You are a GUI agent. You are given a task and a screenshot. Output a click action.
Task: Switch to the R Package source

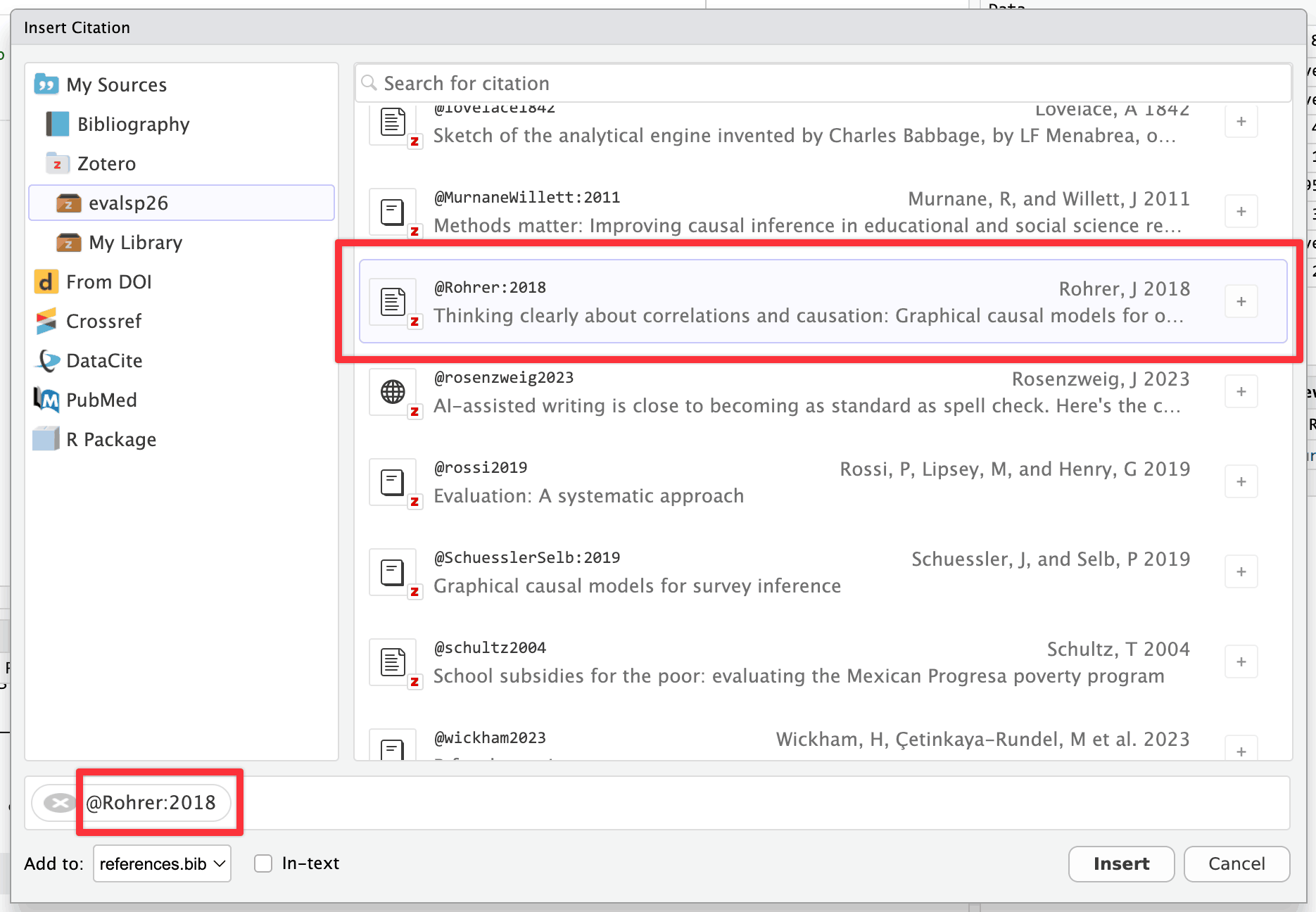click(x=110, y=440)
